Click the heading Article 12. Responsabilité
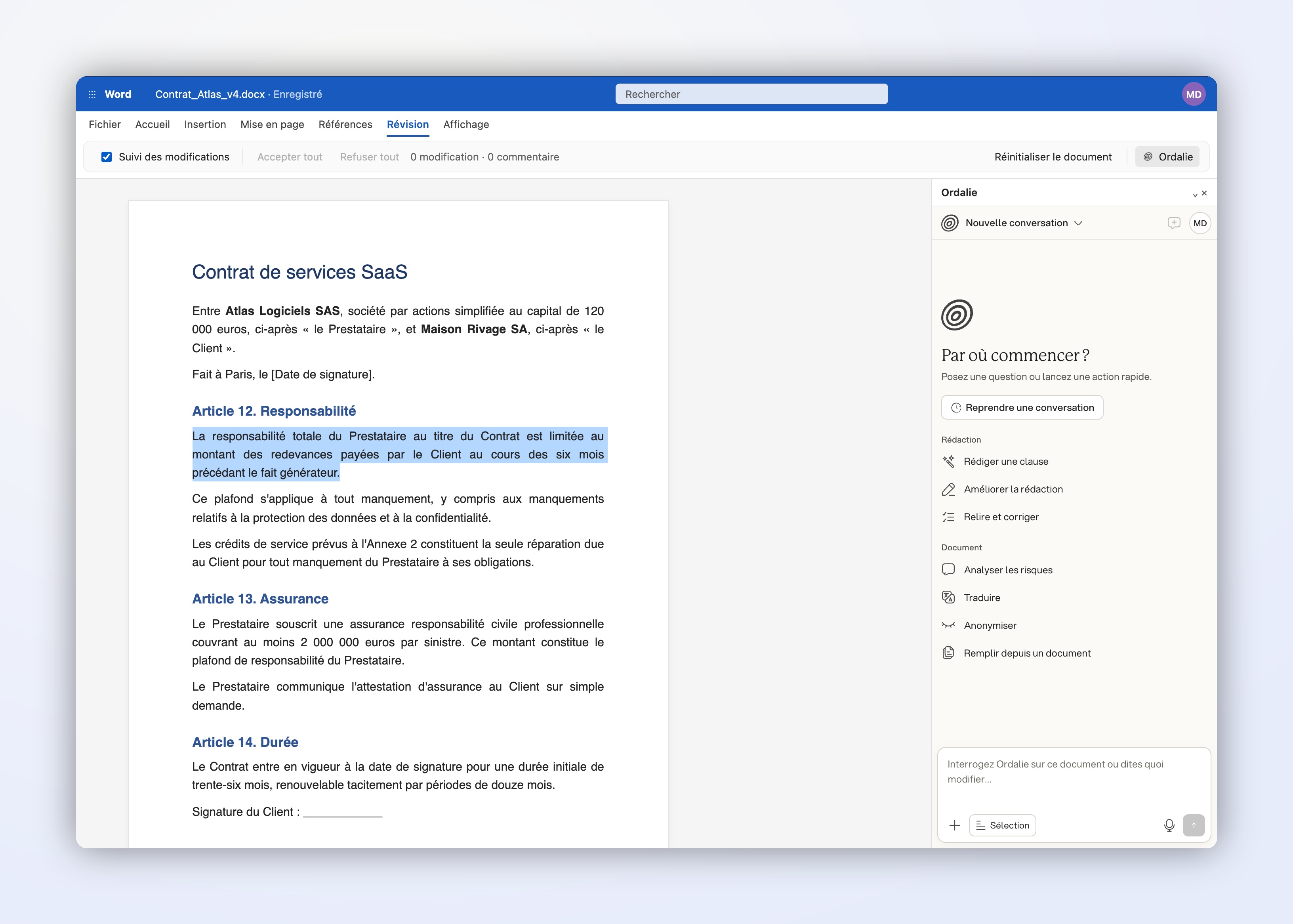 click(274, 411)
